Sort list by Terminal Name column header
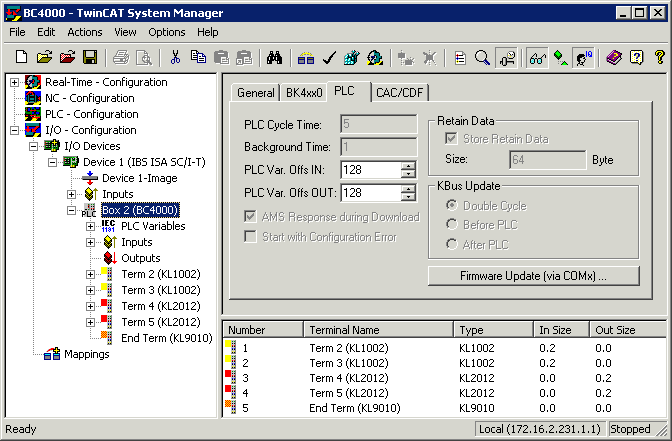Image resolution: width=672 pixels, height=441 pixels. 378,330
